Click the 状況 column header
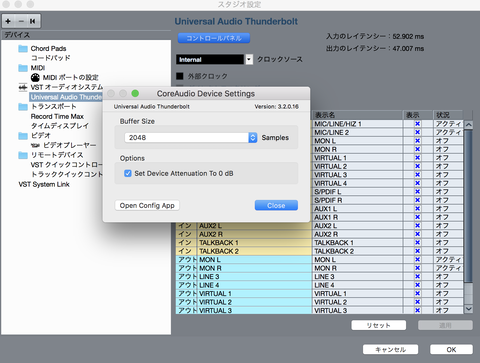 [x=448, y=115]
